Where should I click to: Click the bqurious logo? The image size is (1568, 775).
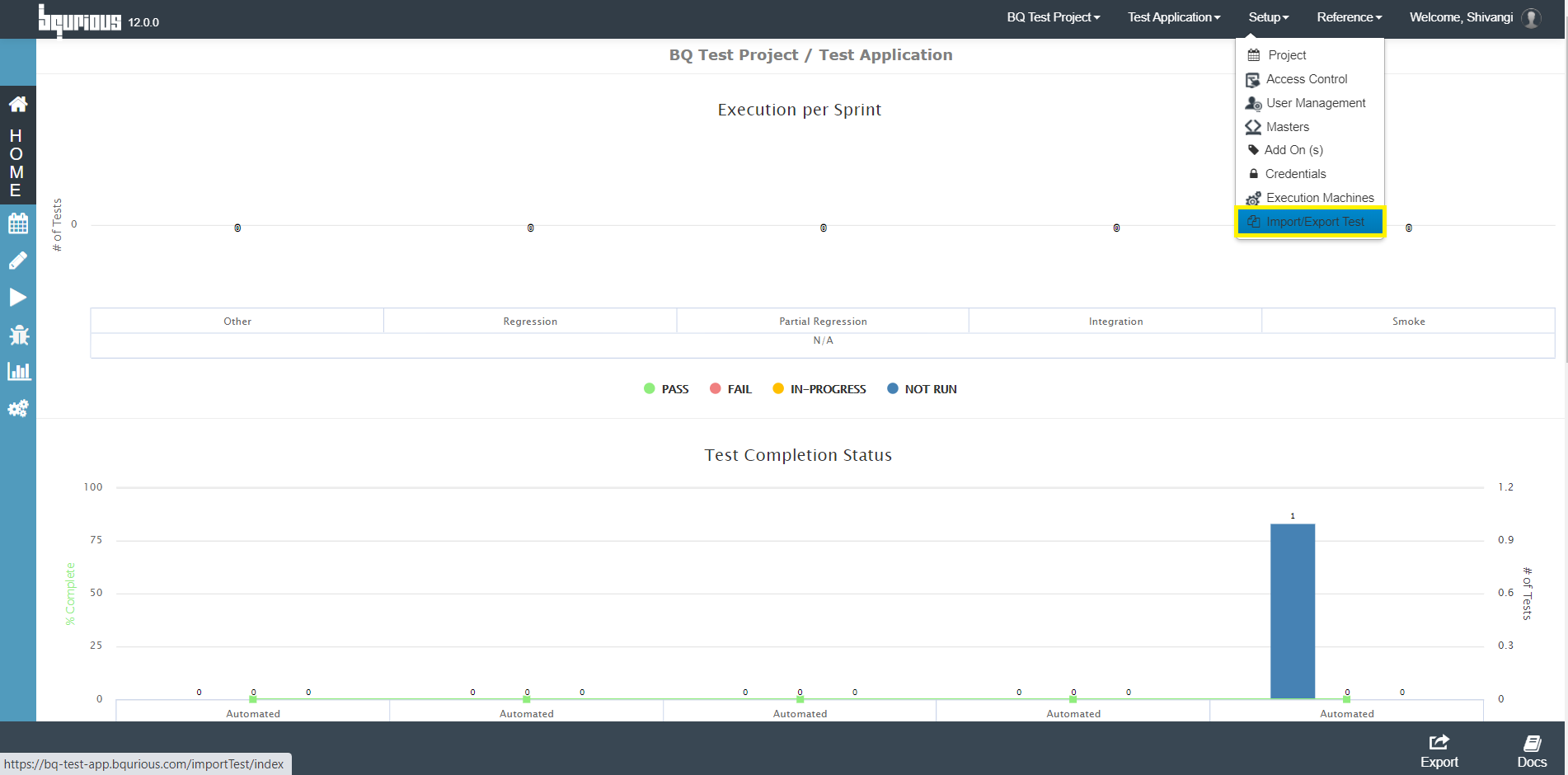coord(79,21)
